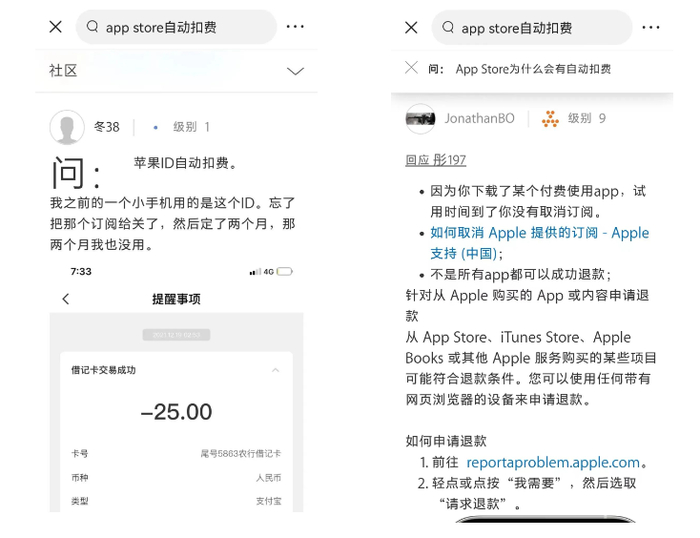Collapse the 借记卡交易成功 card chevron

[x=275, y=370]
